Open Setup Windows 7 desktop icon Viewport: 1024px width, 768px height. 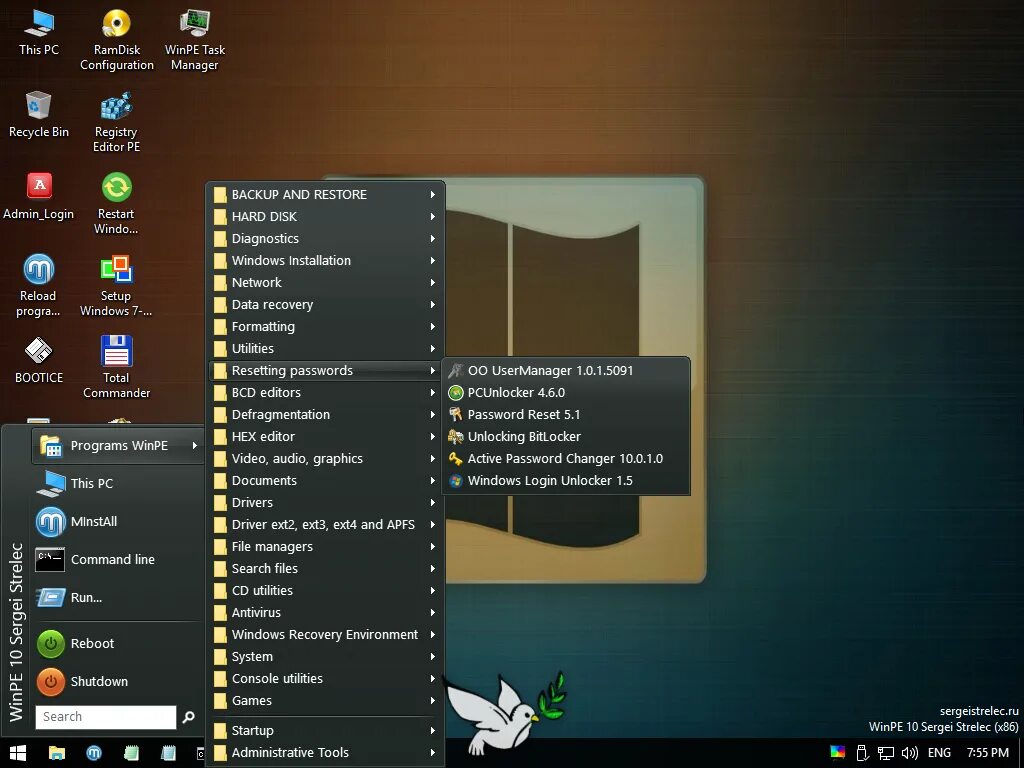(x=116, y=285)
